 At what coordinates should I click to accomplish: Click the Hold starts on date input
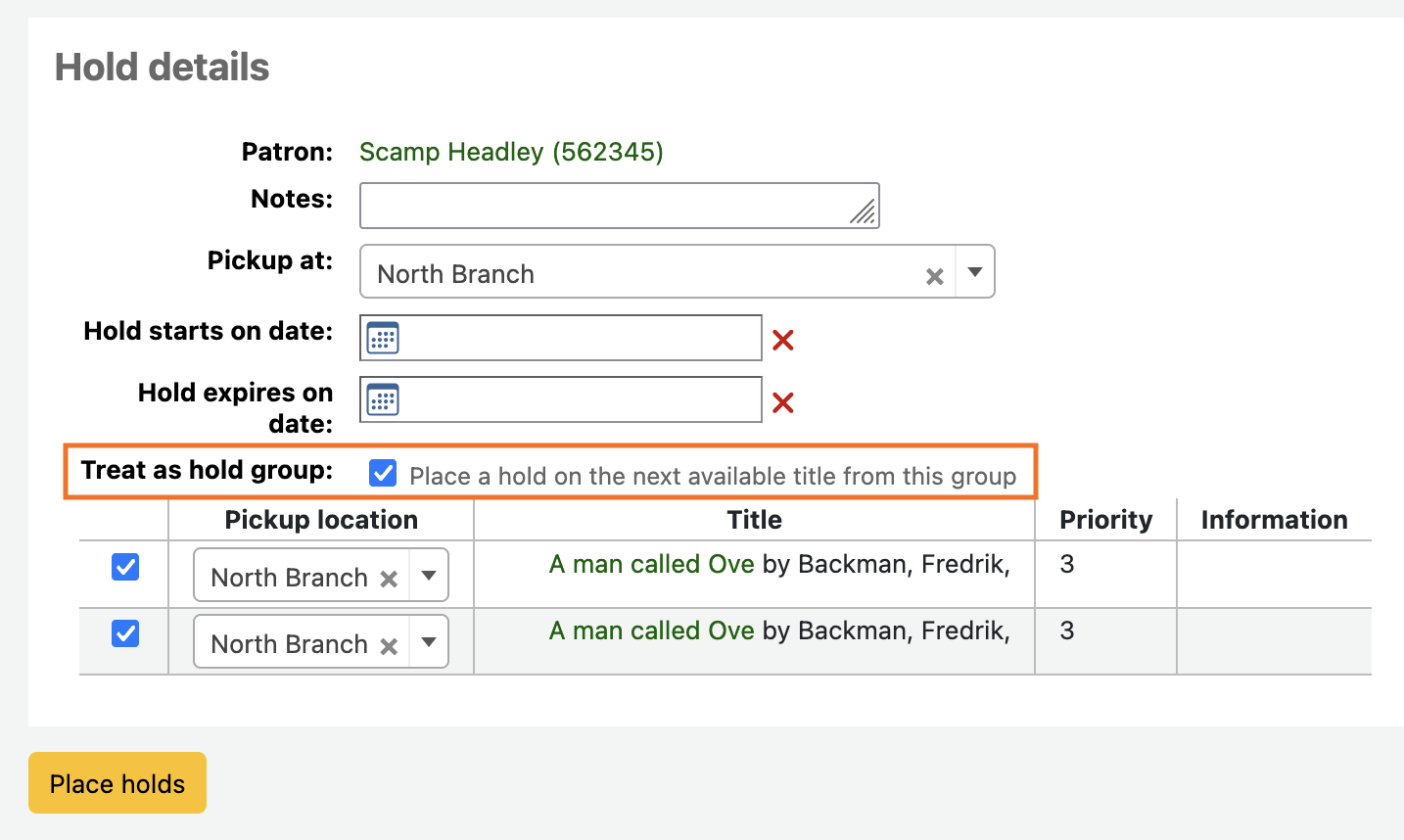coord(578,339)
